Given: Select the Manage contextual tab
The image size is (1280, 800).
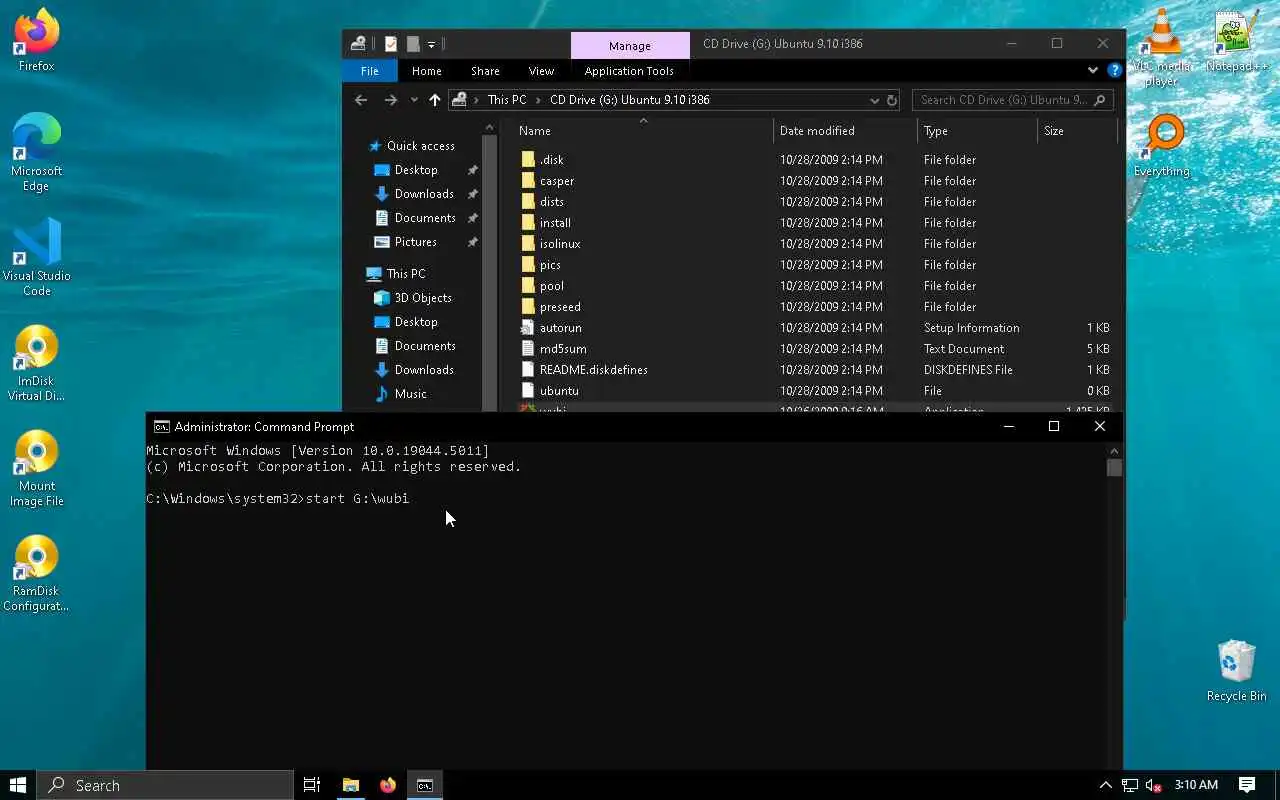Looking at the screenshot, I should pyautogui.click(x=630, y=46).
